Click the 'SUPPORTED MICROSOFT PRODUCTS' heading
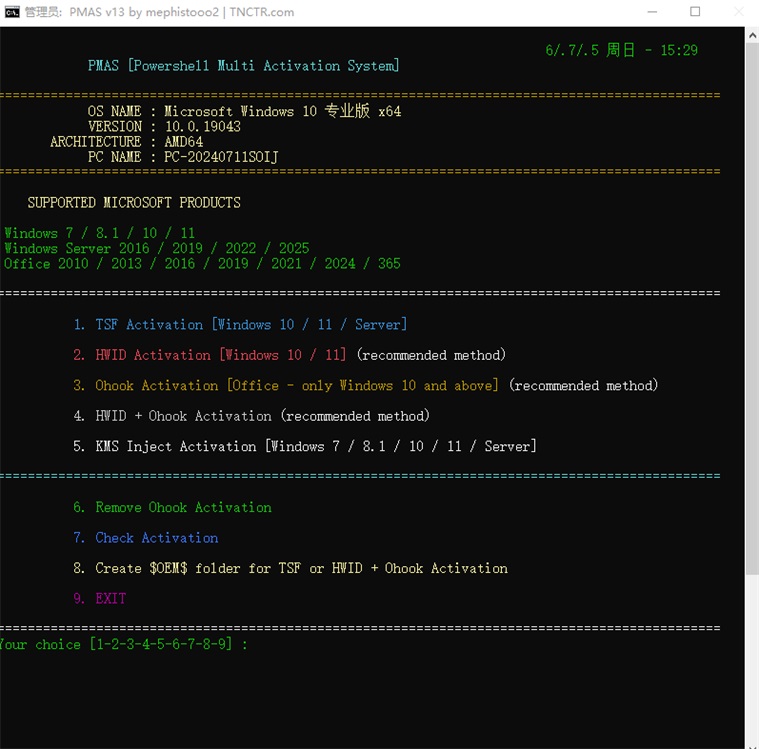 click(x=134, y=202)
